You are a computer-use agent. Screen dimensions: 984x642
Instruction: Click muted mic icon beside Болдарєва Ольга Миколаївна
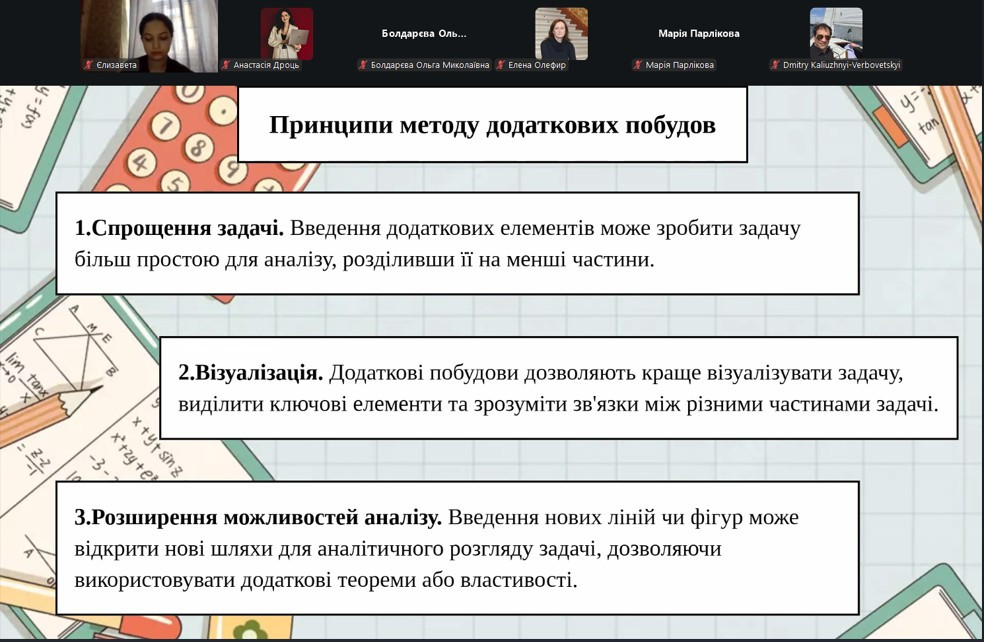(x=363, y=65)
